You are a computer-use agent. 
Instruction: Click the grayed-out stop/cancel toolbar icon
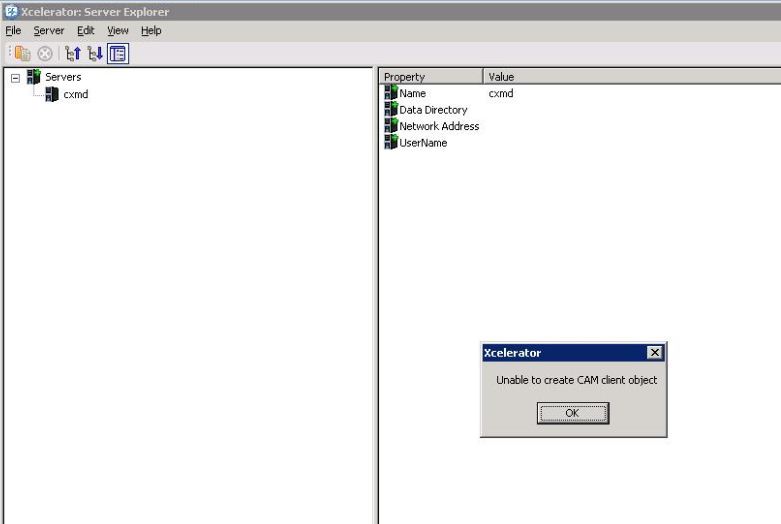(45, 53)
